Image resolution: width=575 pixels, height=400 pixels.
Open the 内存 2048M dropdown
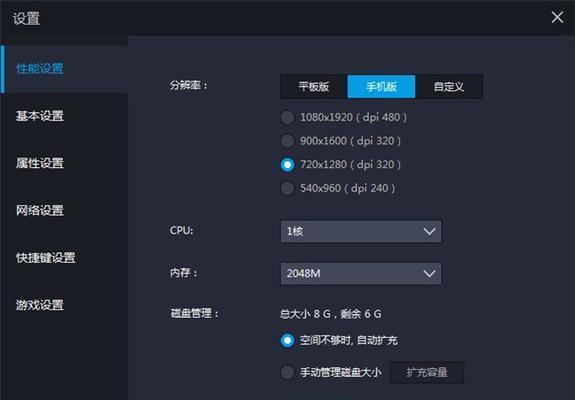tap(361, 274)
